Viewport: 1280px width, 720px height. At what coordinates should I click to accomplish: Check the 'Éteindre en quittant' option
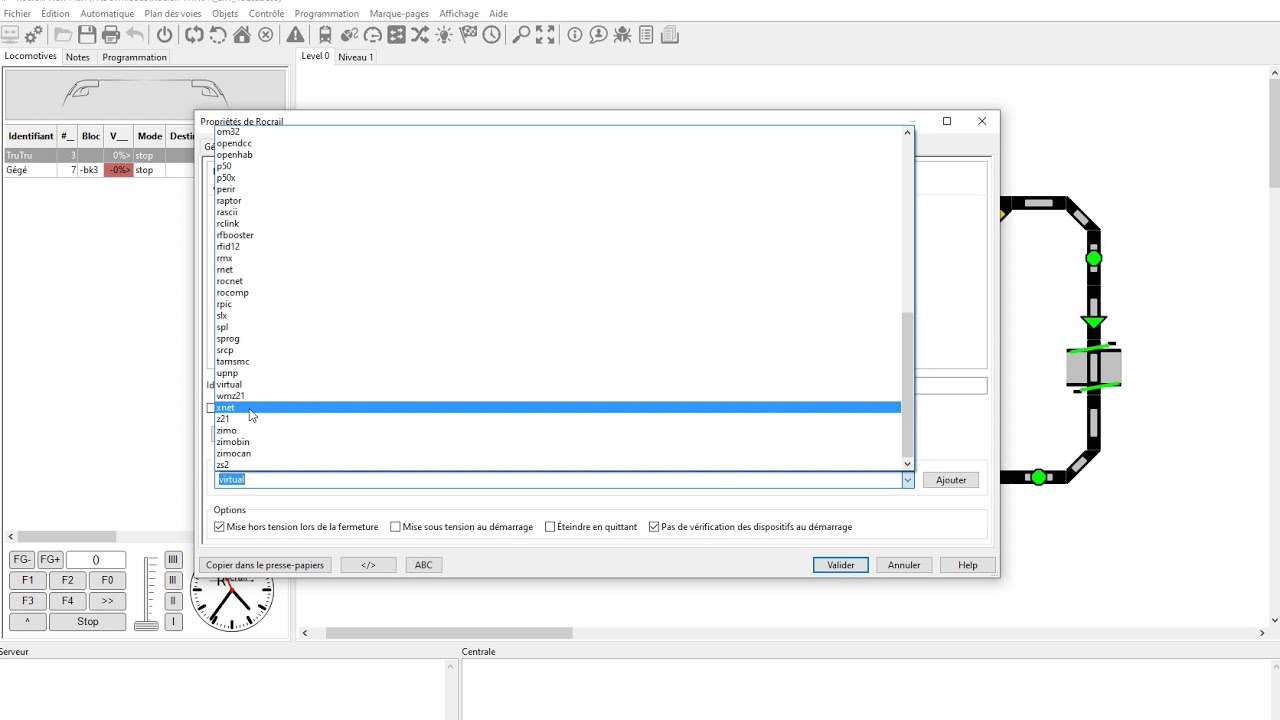[x=591, y=527]
